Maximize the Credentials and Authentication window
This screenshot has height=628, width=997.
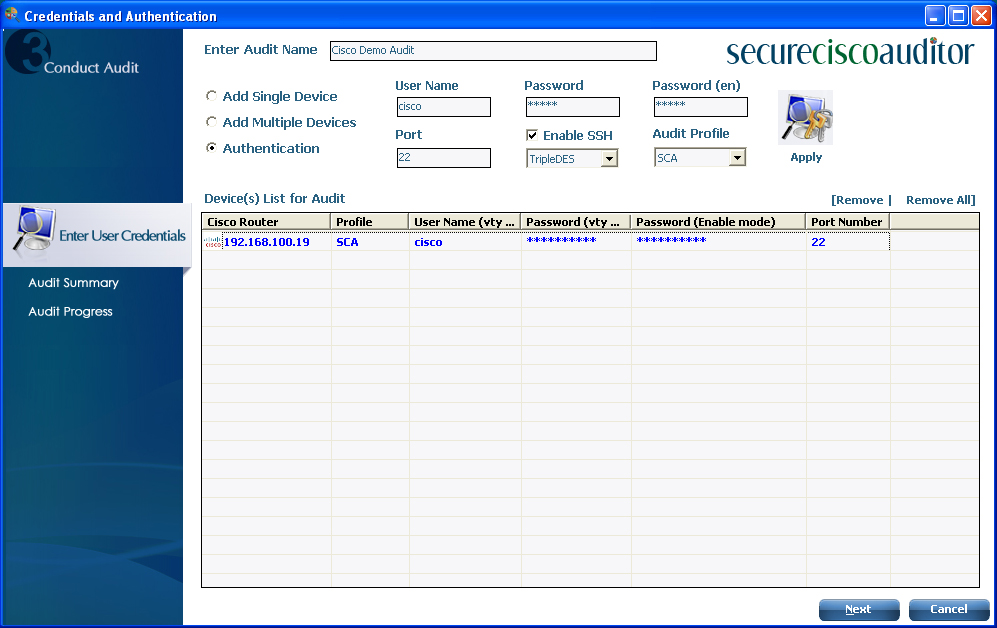[x=958, y=15]
